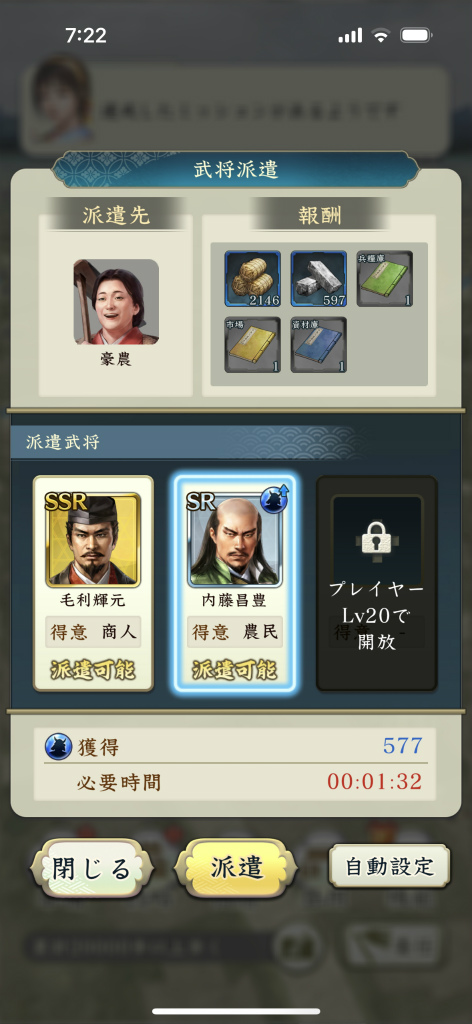Click the 閉じる close button
472x1024 pixels.
(92, 868)
